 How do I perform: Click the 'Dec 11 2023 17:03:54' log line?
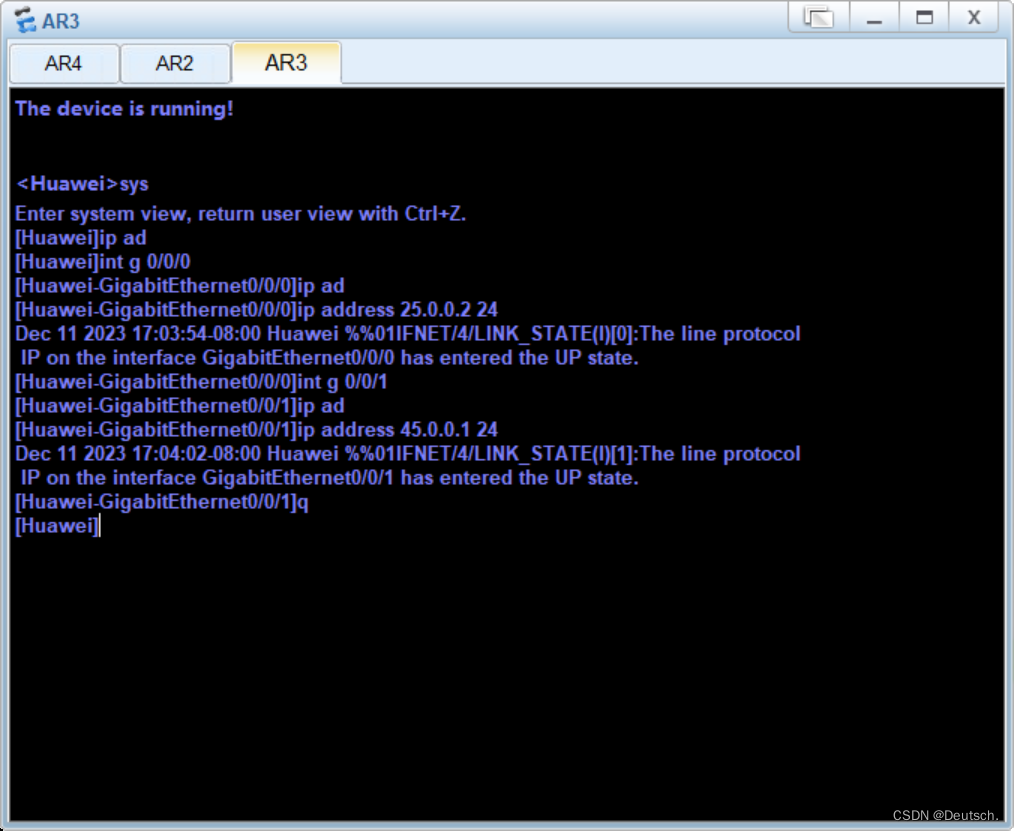[407, 334]
